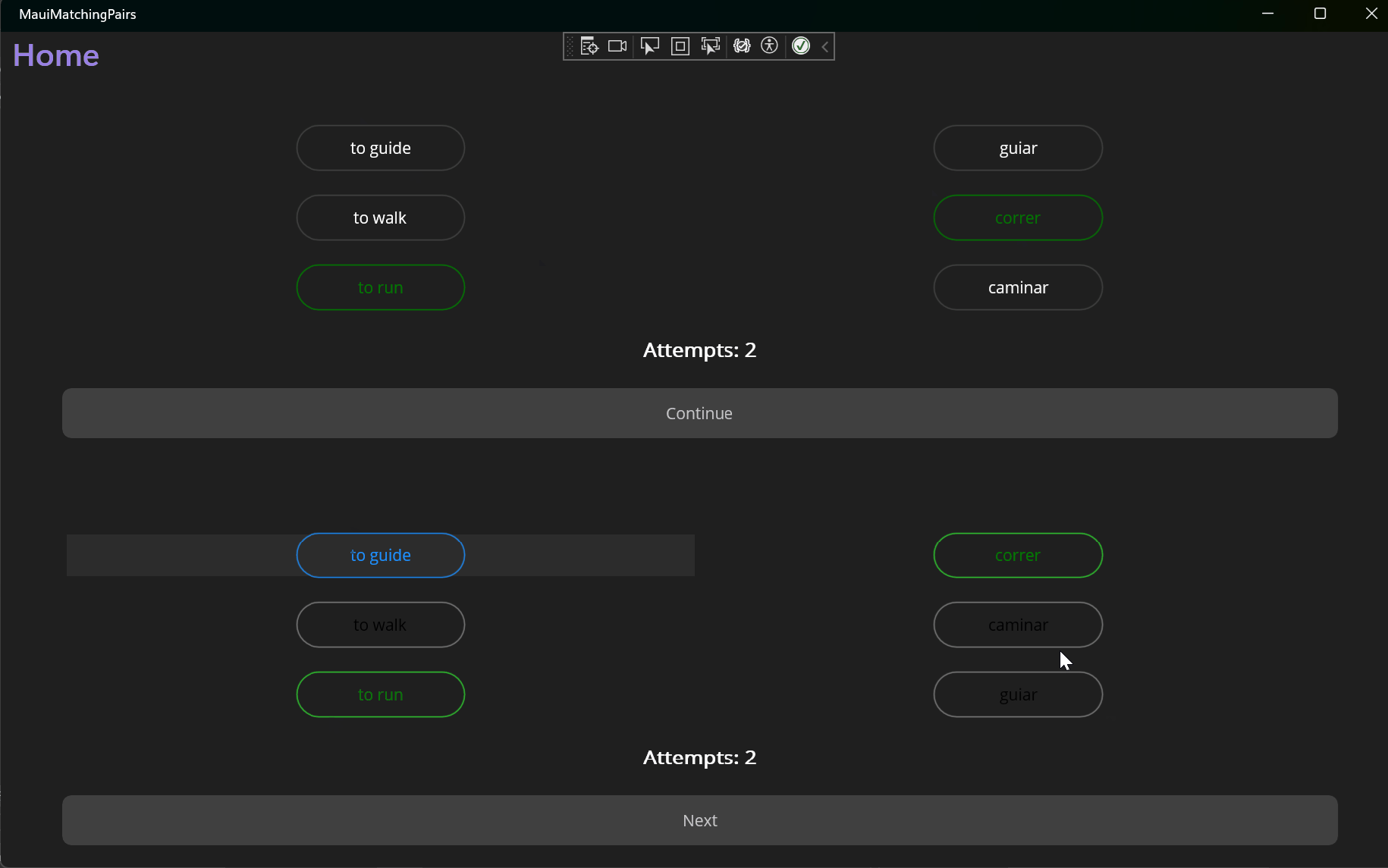1388x868 pixels.
Task: Click the screen capture camera icon
Action: tap(617, 45)
